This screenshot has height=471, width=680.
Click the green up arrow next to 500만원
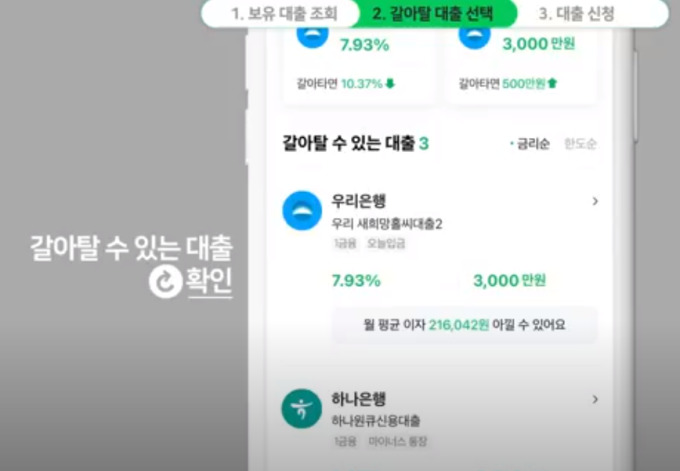(x=552, y=83)
